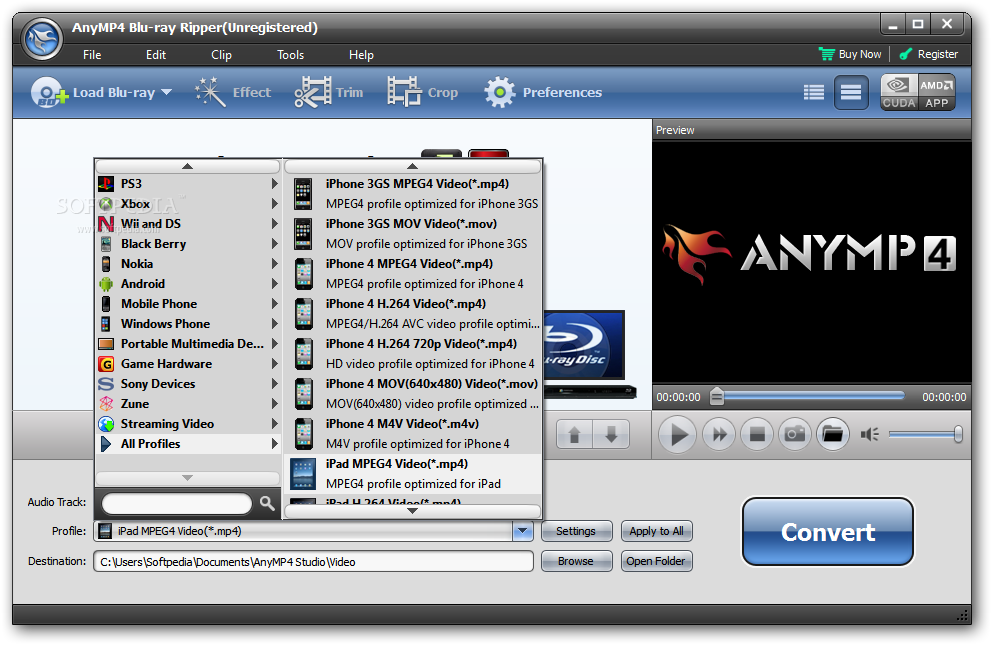Open profile Settings

click(576, 531)
